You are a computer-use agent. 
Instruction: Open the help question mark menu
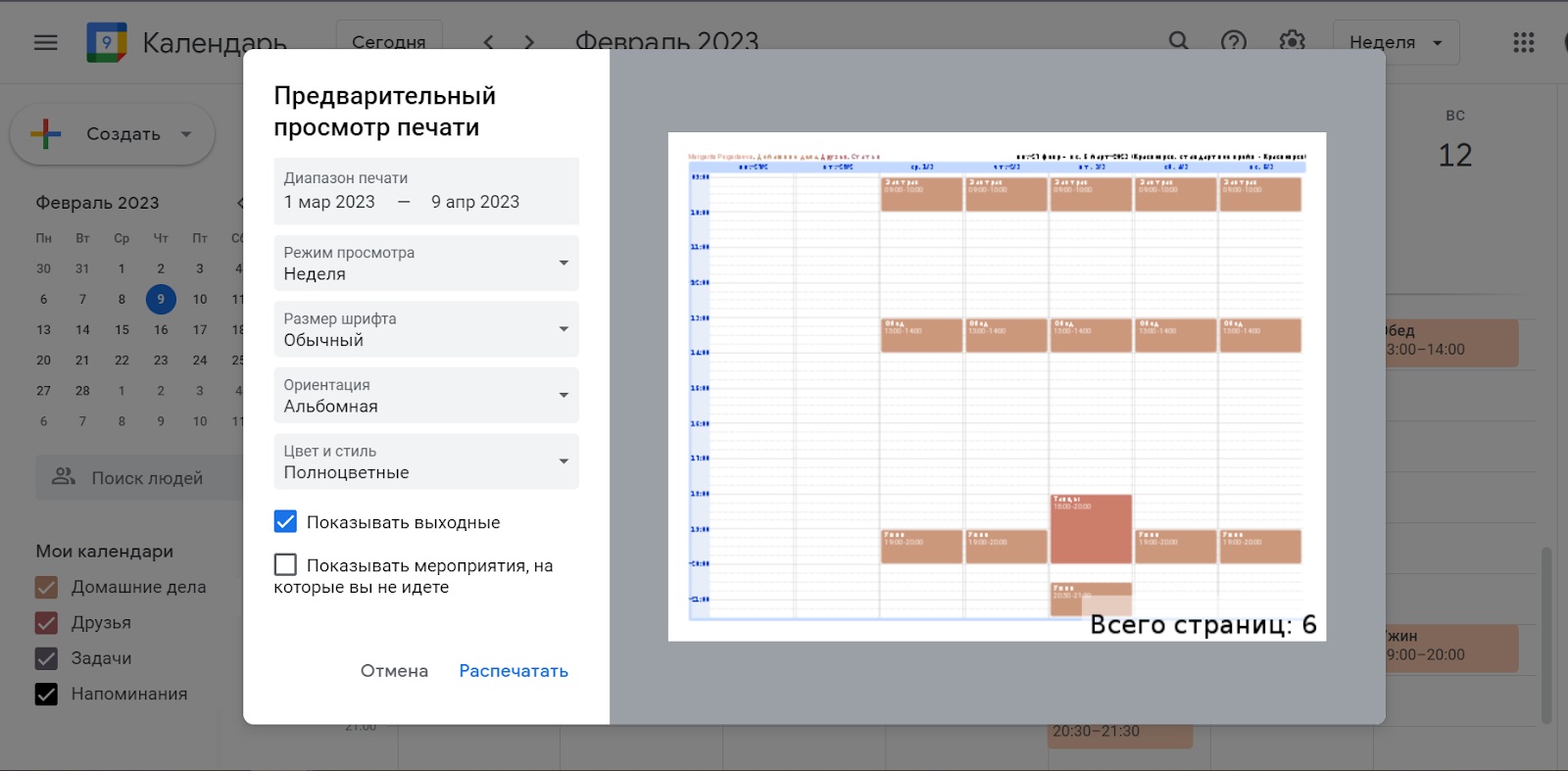[1234, 41]
